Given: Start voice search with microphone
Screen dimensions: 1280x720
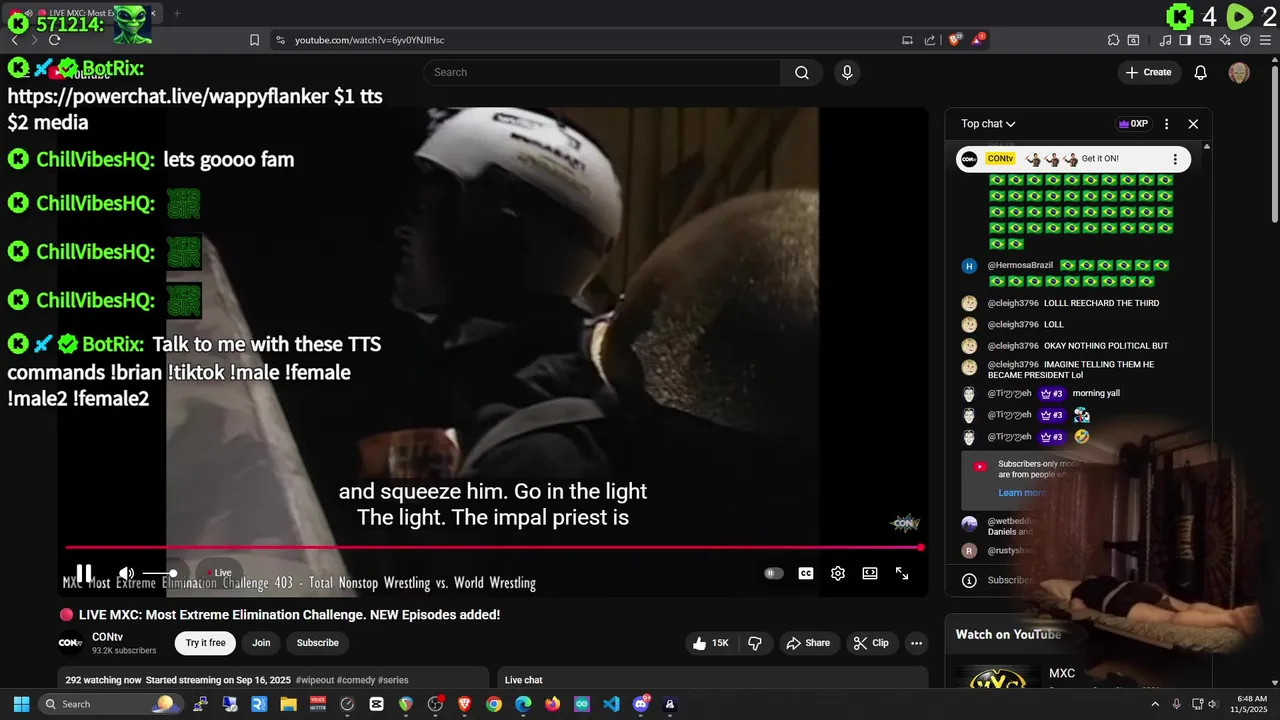Looking at the screenshot, I should point(847,72).
